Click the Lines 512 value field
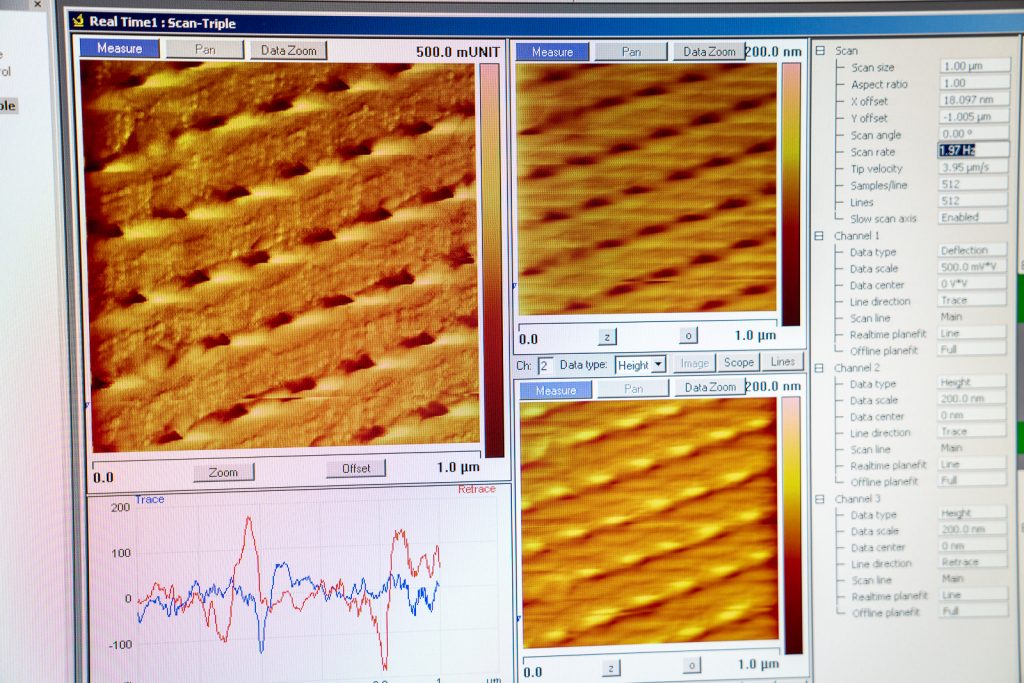The height and width of the screenshot is (683, 1024). tap(973, 200)
